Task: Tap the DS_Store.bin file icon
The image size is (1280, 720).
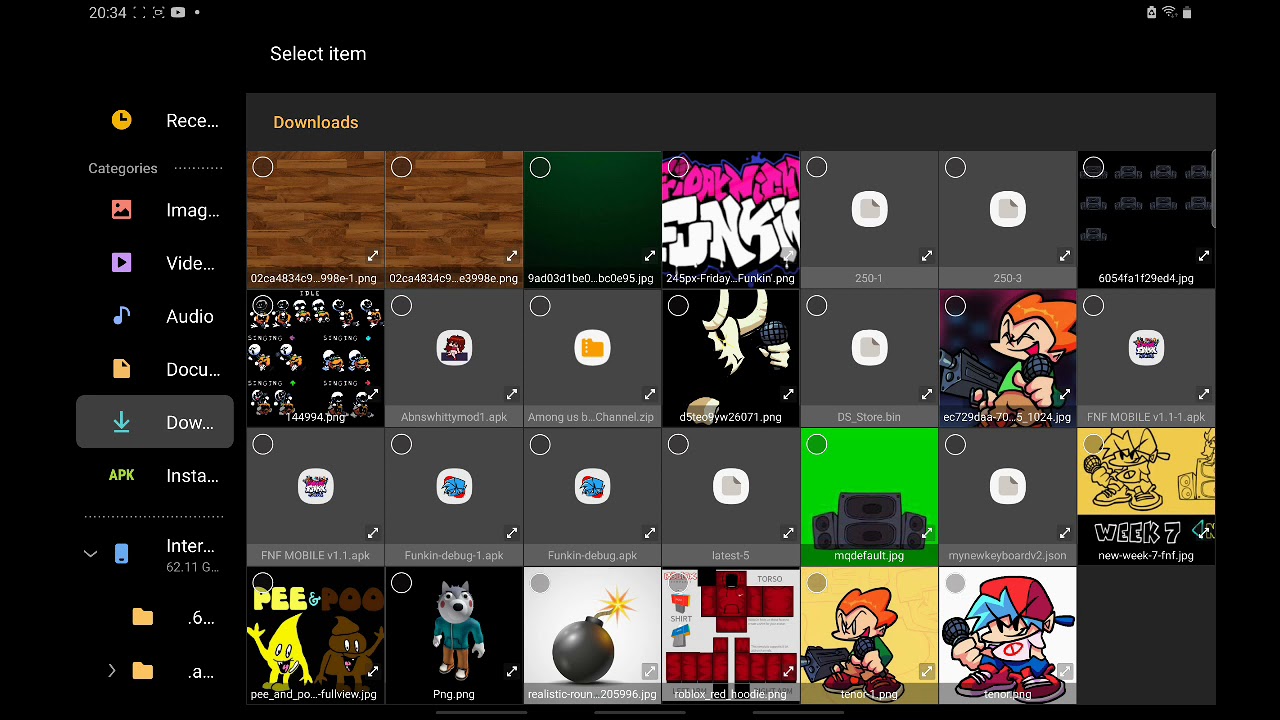Action: [869, 348]
